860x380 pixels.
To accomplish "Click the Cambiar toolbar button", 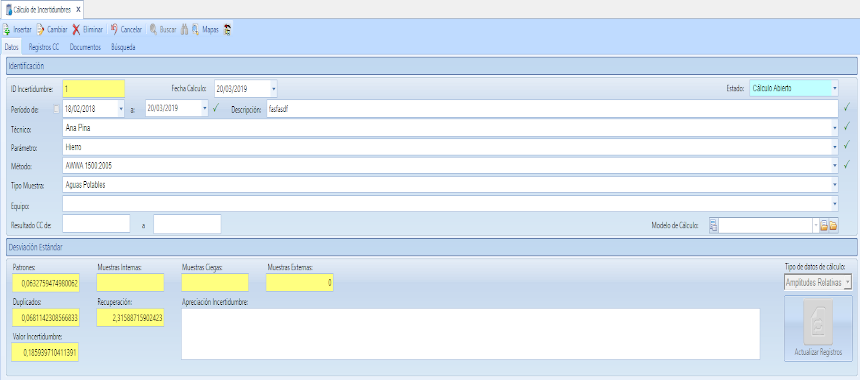I will pyautogui.click(x=52, y=30).
